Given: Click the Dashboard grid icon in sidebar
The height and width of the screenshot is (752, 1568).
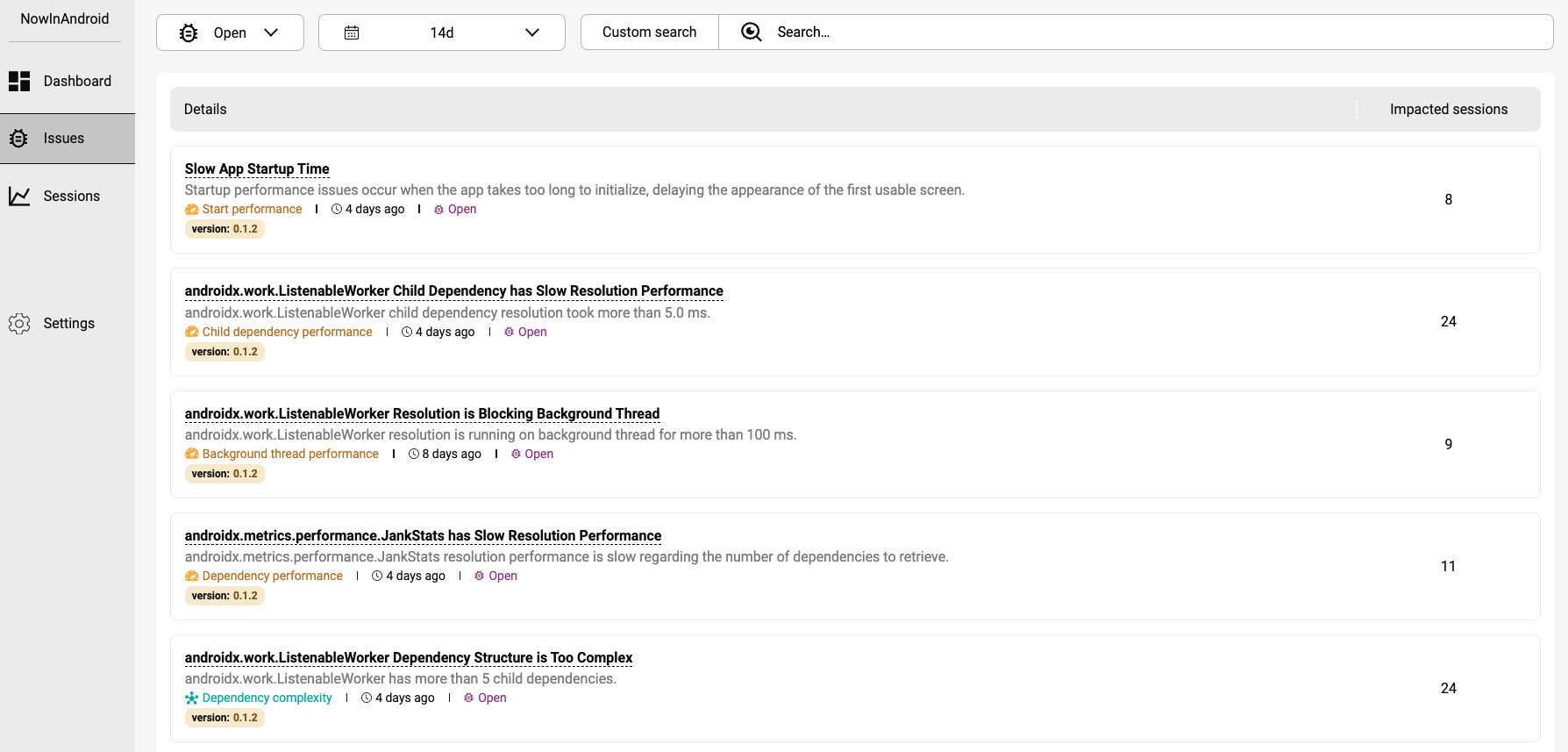Looking at the screenshot, I should click(19, 82).
